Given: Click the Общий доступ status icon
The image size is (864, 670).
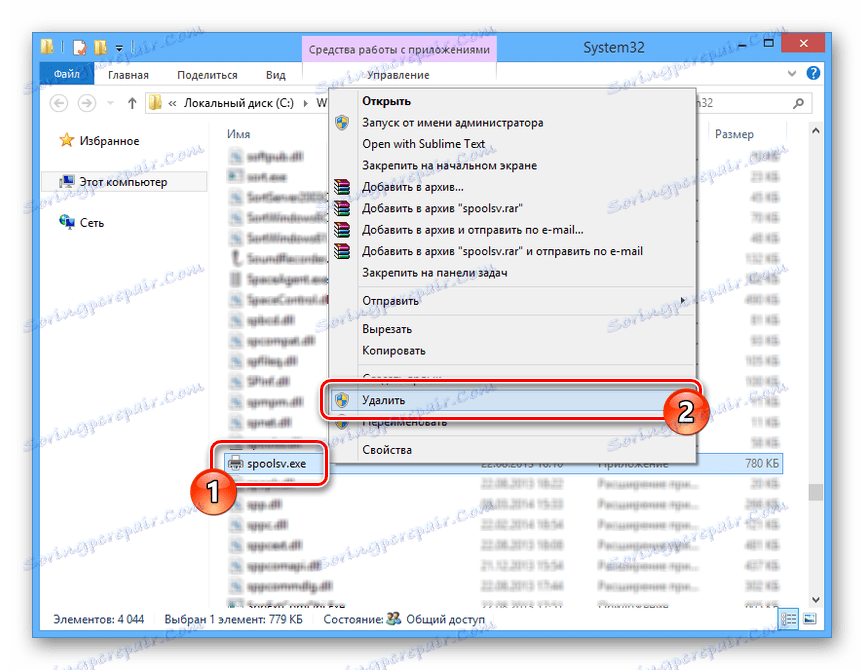Looking at the screenshot, I should tap(393, 619).
